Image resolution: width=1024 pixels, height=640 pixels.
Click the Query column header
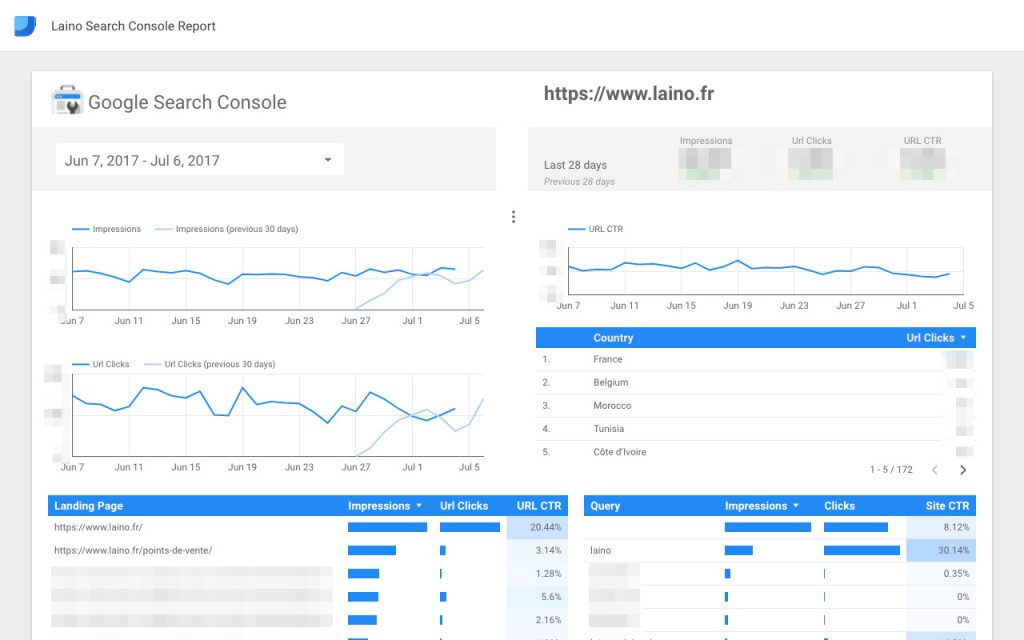605,505
